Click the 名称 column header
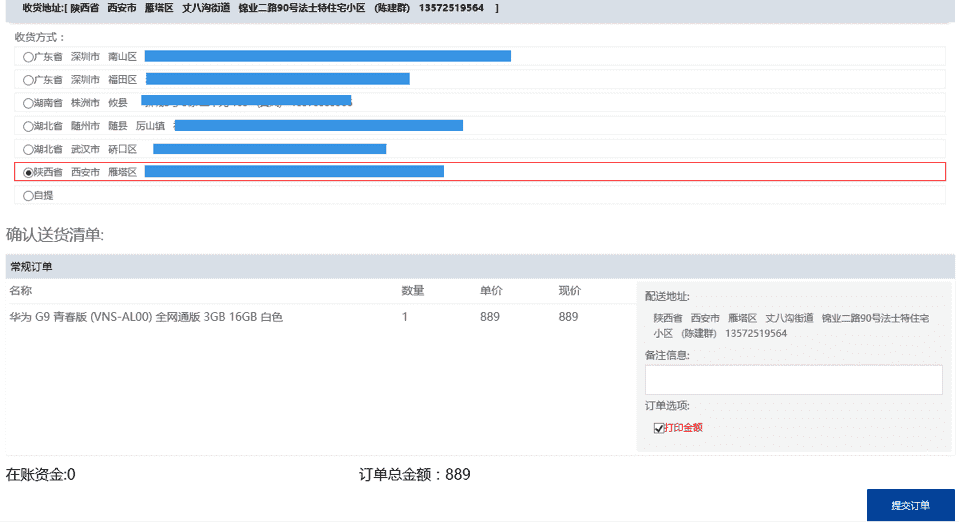959x522 pixels. coord(20,291)
